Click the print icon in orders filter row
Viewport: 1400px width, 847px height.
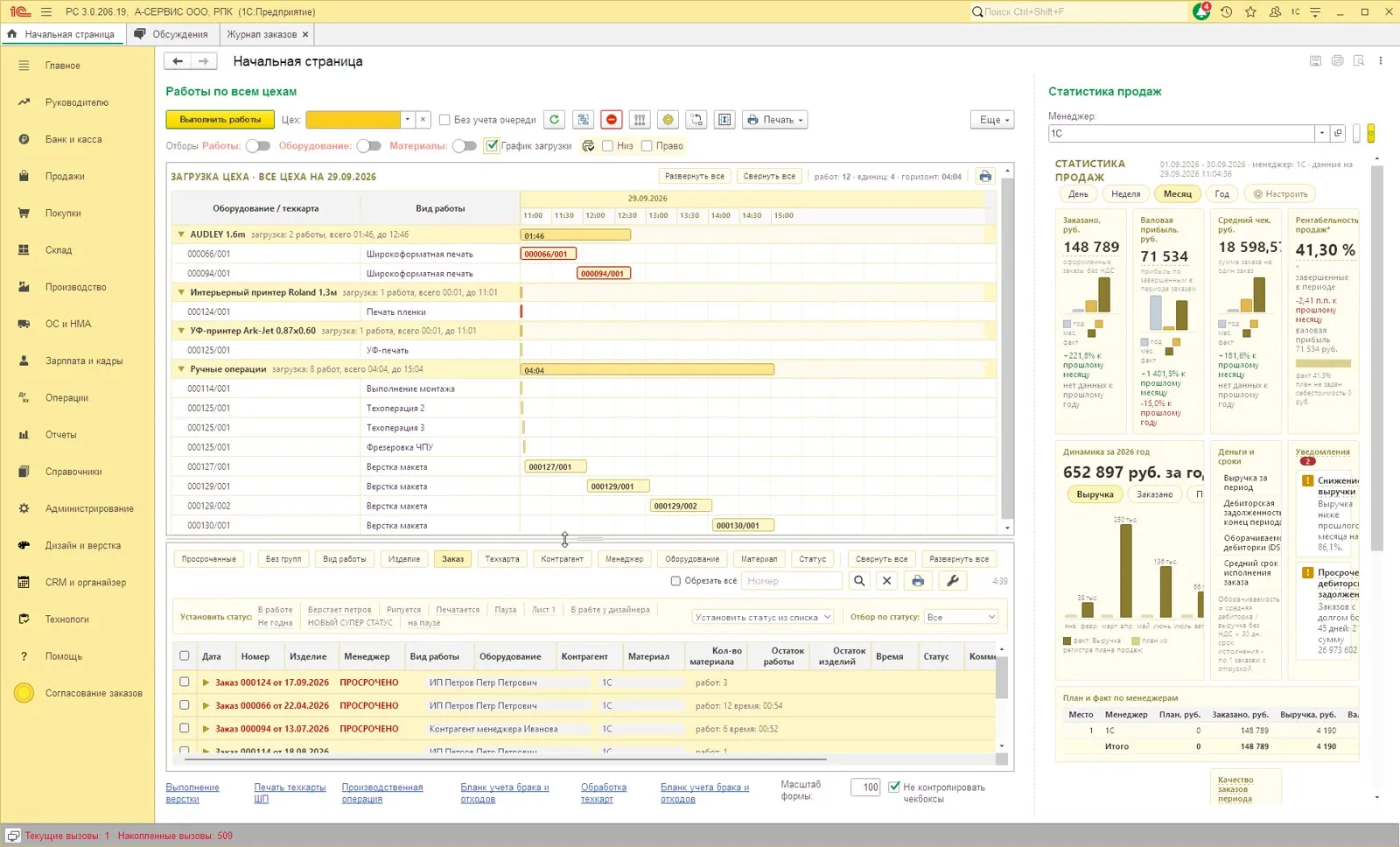point(918,581)
